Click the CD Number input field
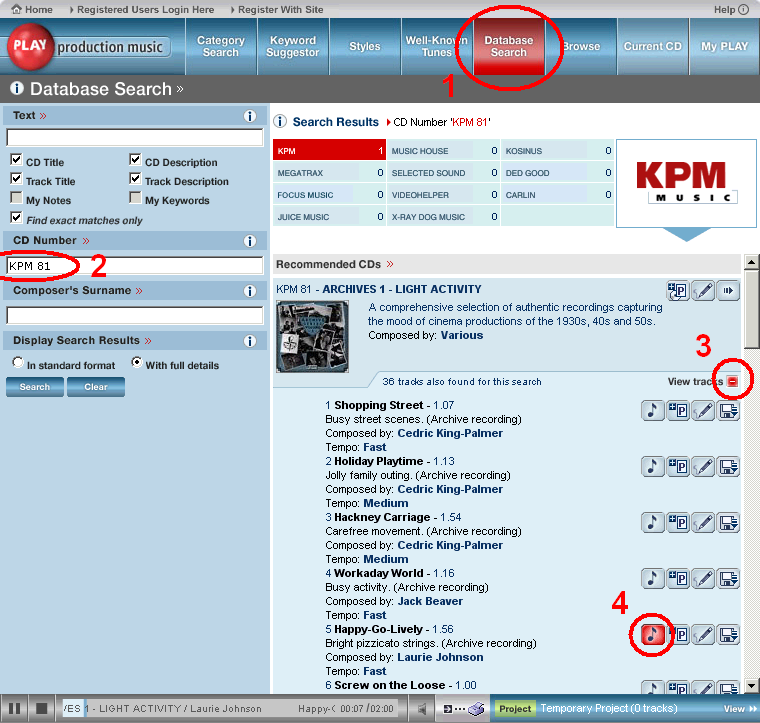The image size is (760, 723). (135, 266)
